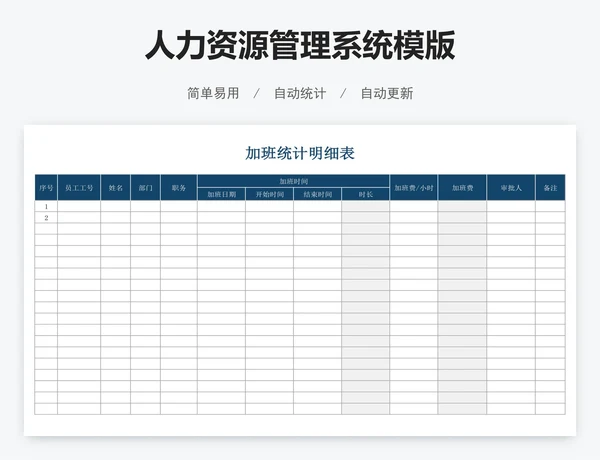Select the 部门 column header

coord(145,188)
